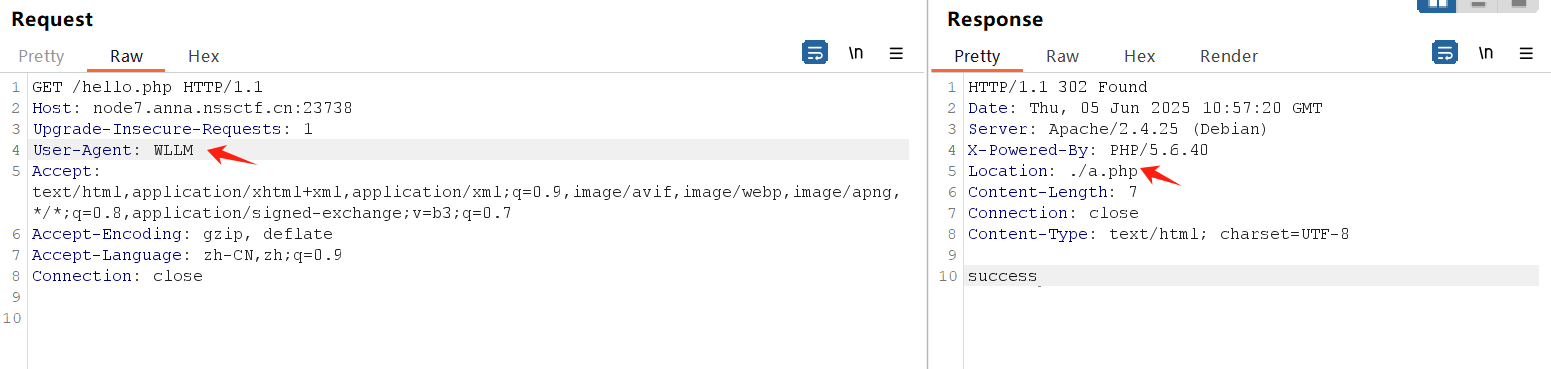Toggle word wrap icon in Request panel
The width and height of the screenshot is (1551, 369).
[x=815, y=53]
